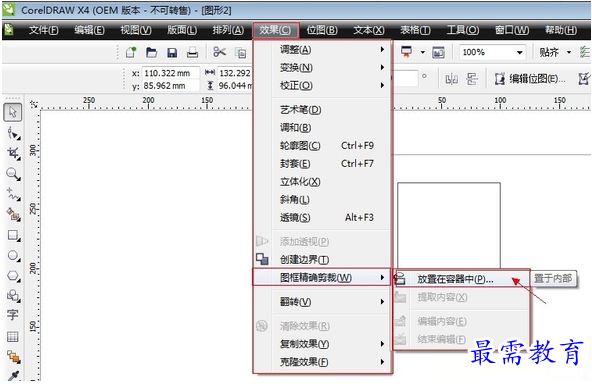Click the New document icon
592x384 pixels.
pos(131,52)
